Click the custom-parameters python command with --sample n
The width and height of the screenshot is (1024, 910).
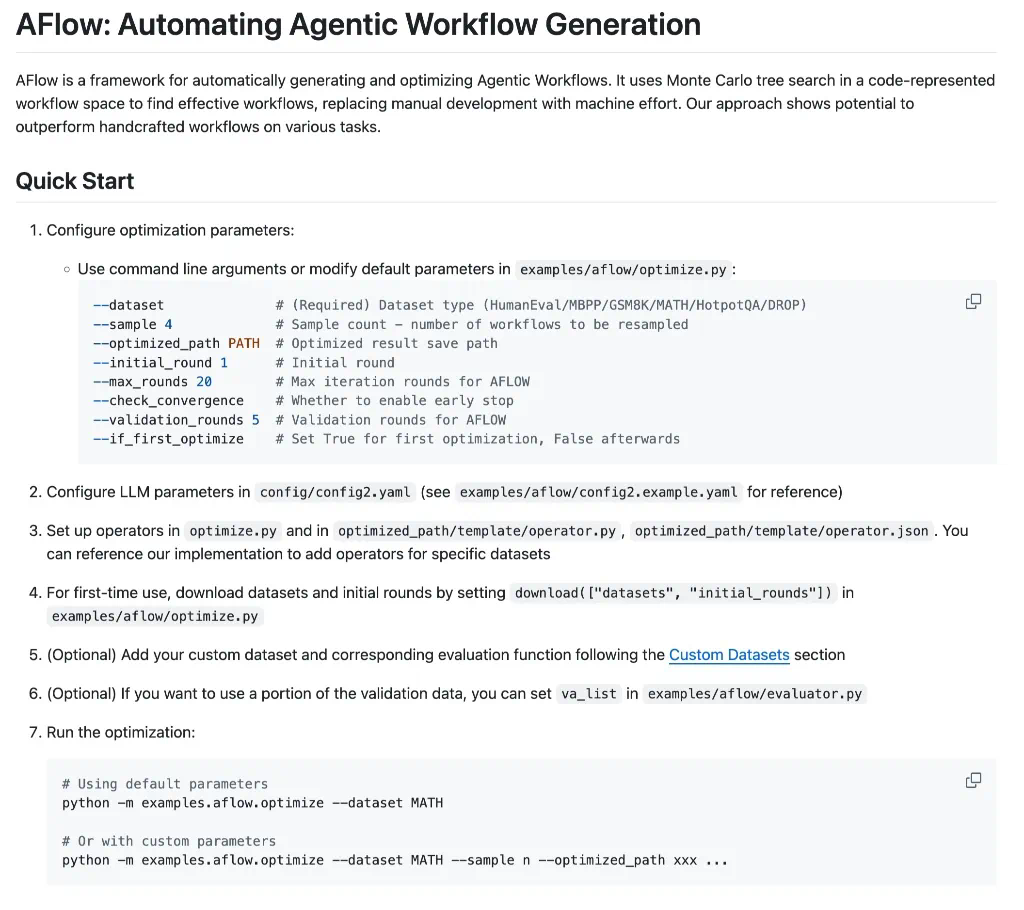[394, 860]
